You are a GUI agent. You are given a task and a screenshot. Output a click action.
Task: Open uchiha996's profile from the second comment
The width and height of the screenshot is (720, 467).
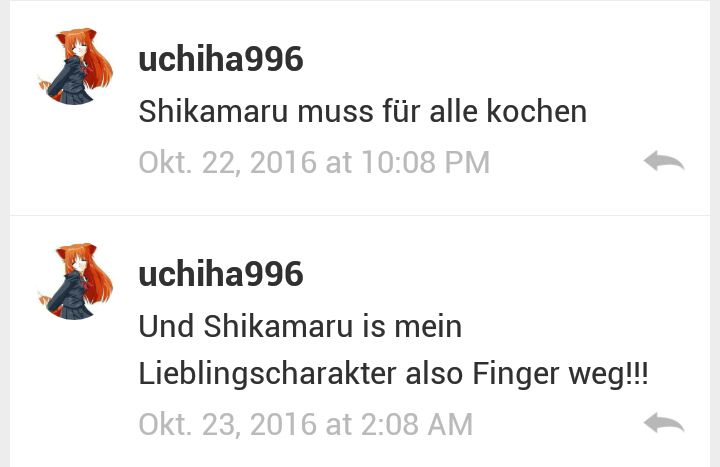point(221,274)
